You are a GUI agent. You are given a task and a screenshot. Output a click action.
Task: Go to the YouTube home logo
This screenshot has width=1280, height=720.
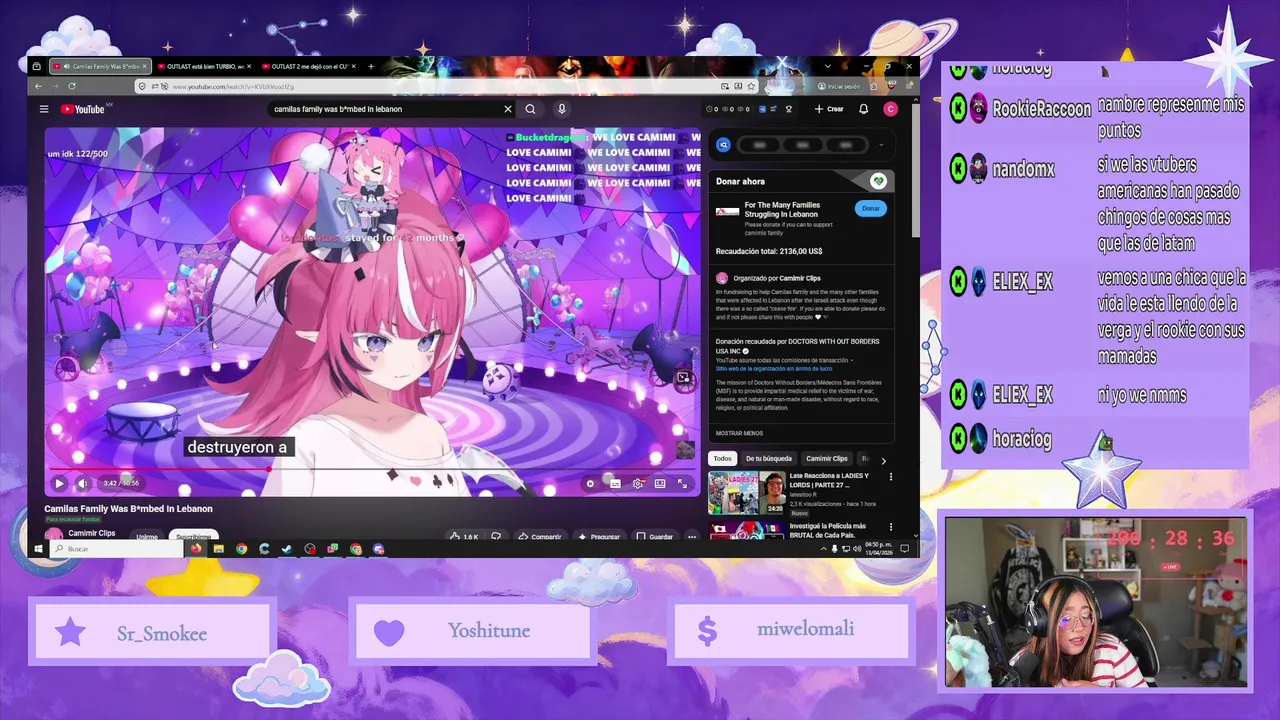(84, 109)
